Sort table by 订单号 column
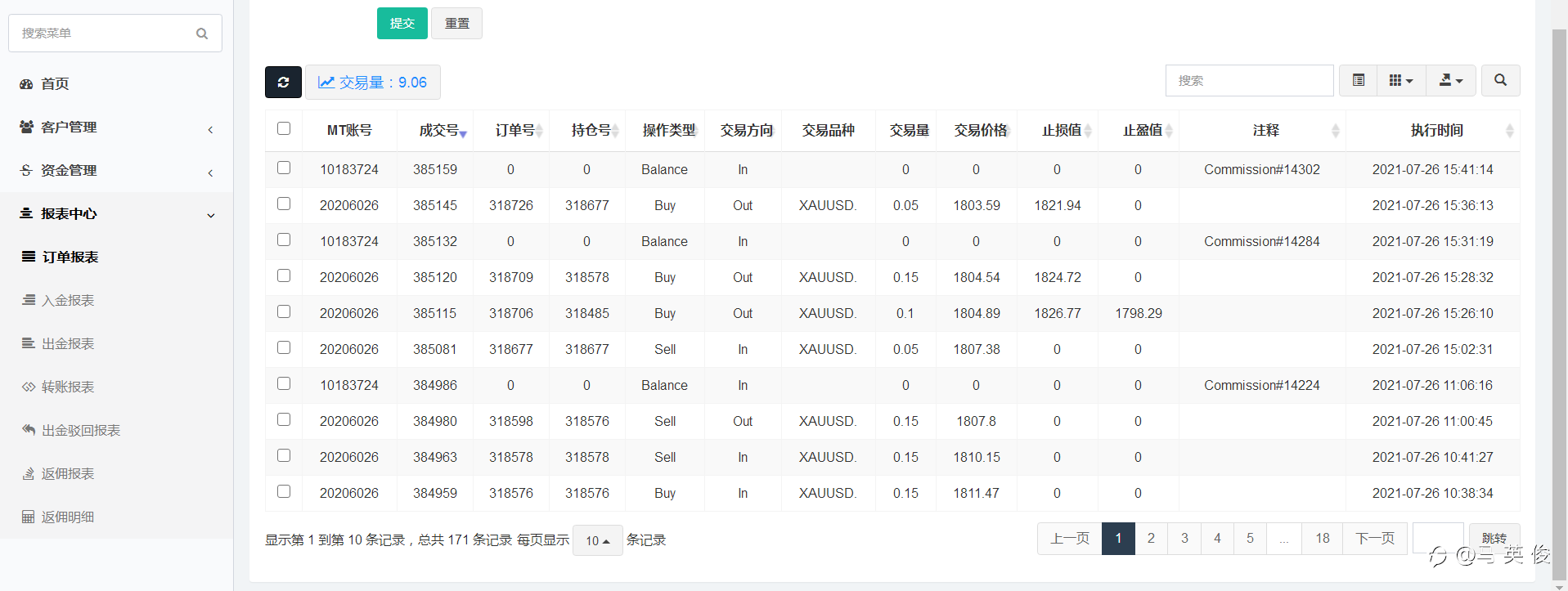 (511, 131)
